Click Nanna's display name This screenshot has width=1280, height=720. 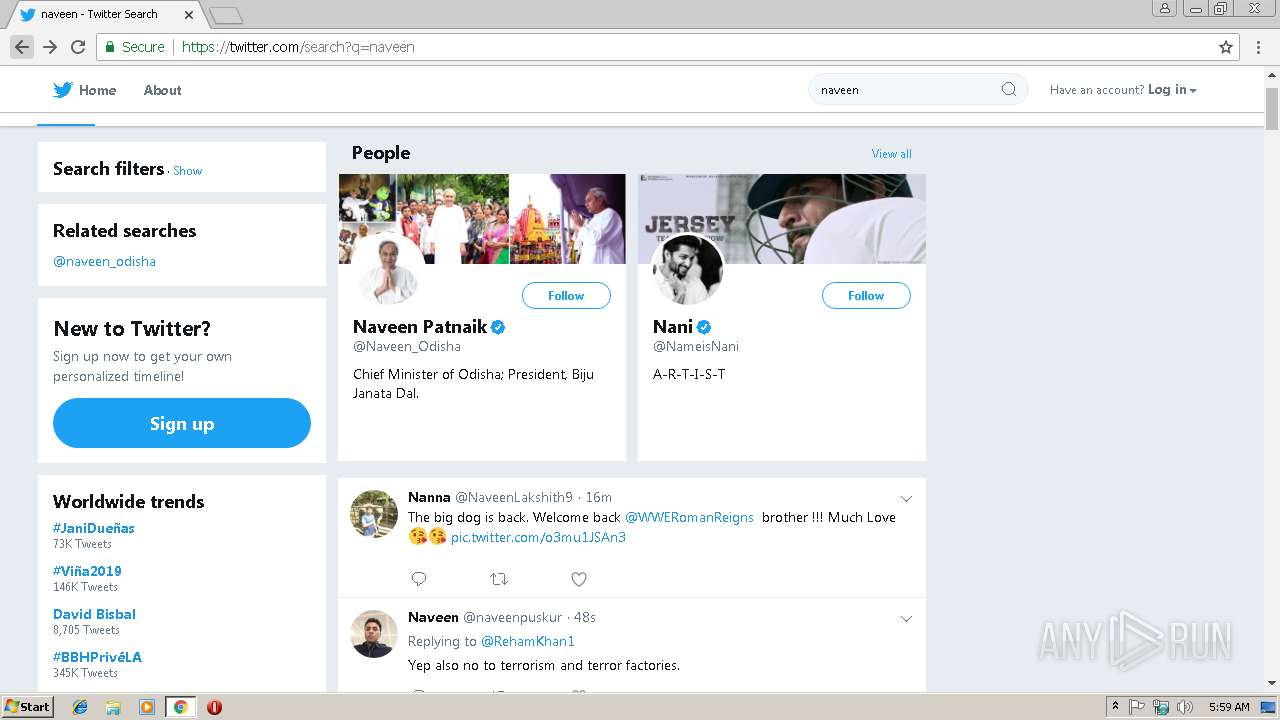pos(429,497)
